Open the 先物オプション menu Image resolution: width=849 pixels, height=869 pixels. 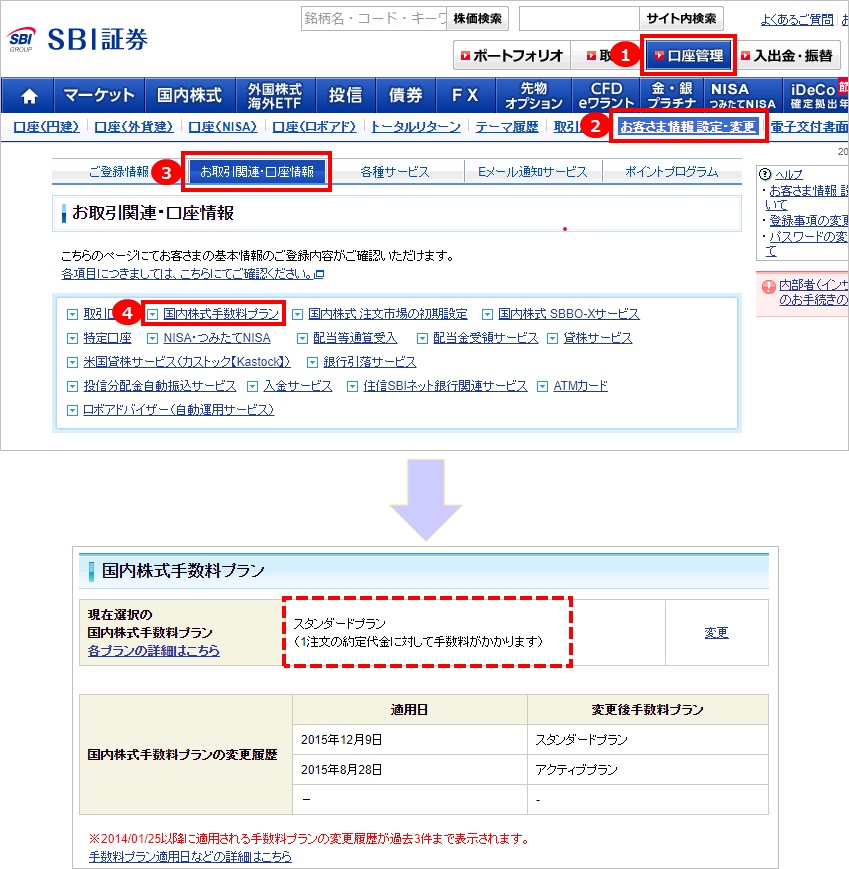(x=534, y=95)
